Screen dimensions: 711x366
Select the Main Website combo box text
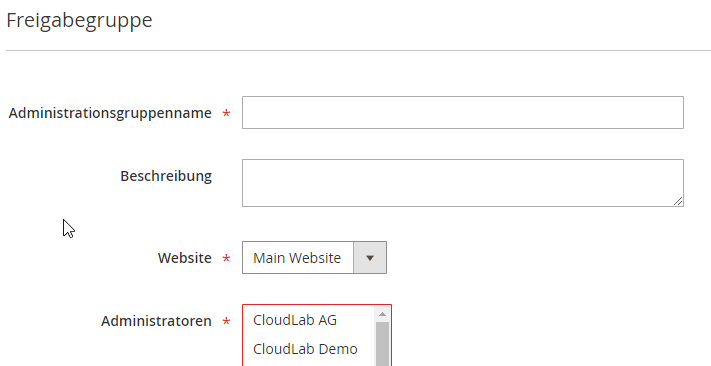(297, 258)
